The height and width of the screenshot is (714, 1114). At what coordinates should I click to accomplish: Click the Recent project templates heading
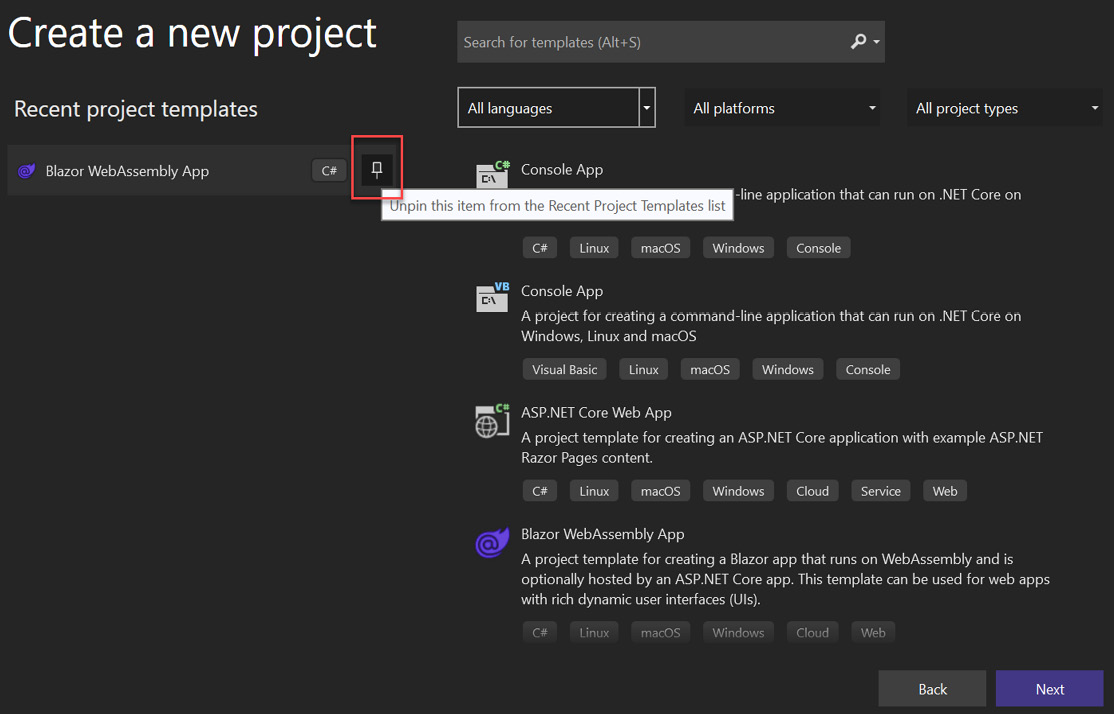click(136, 109)
